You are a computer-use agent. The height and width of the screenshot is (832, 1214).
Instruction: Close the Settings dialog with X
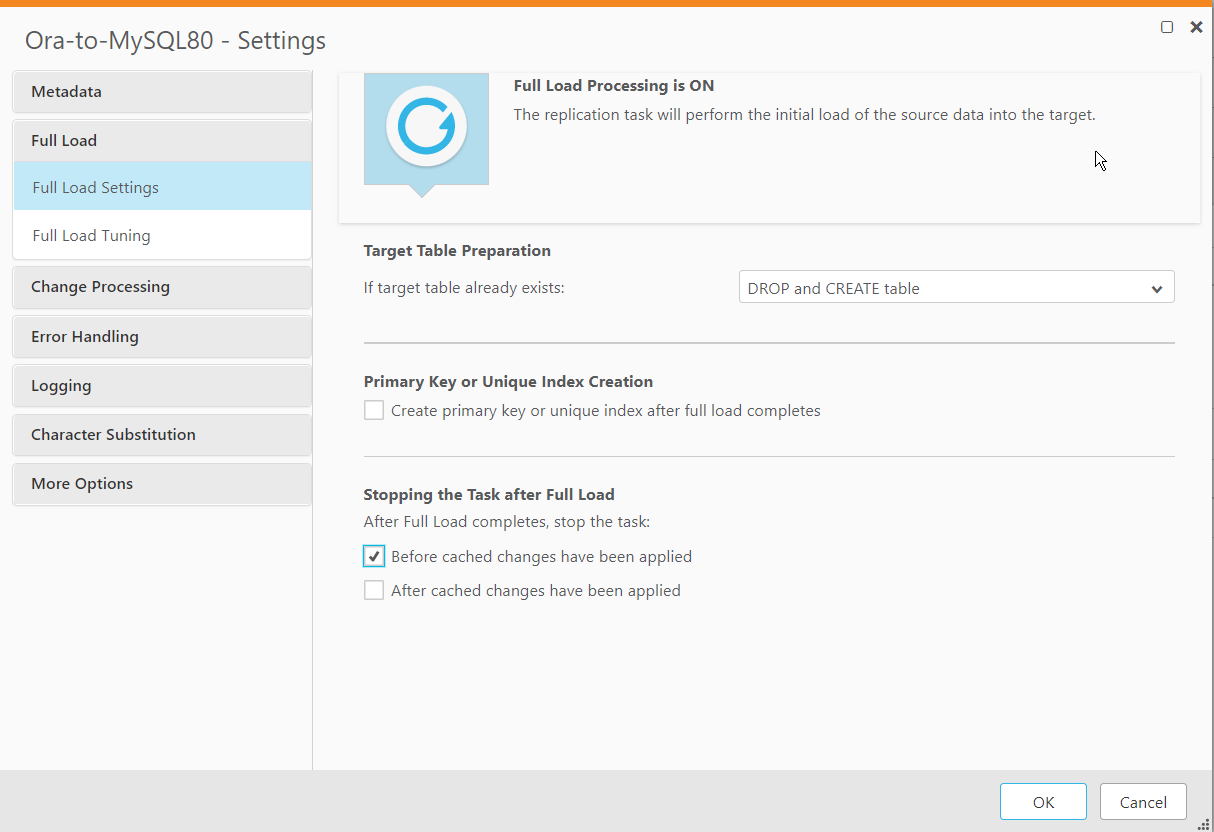[x=1196, y=27]
